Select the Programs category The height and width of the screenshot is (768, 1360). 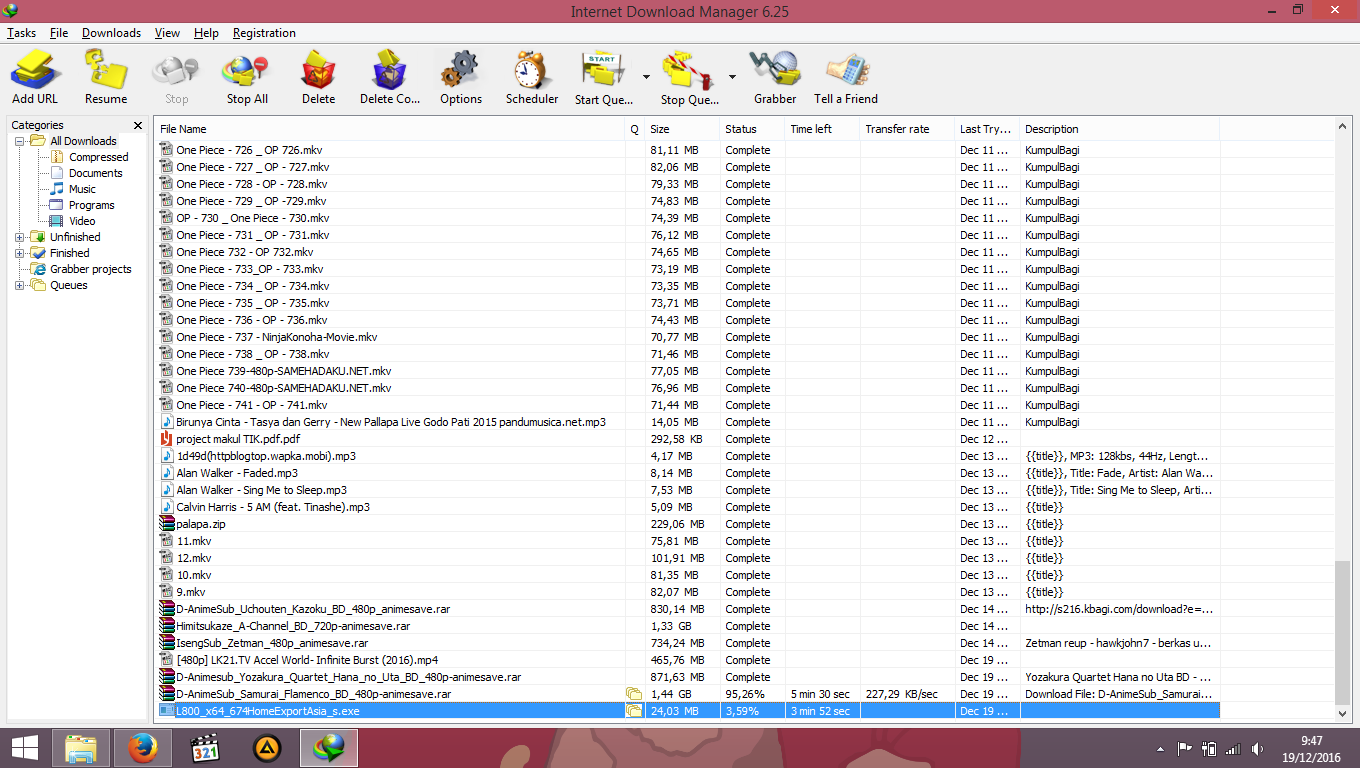click(x=91, y=205)
